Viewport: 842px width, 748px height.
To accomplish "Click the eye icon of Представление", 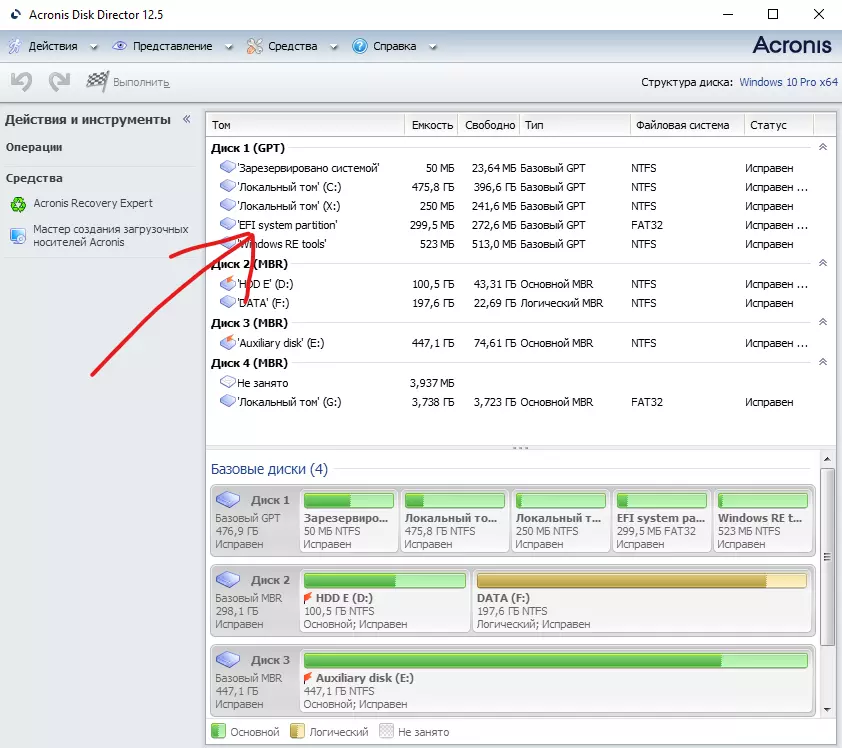I will tap(119, 46).
